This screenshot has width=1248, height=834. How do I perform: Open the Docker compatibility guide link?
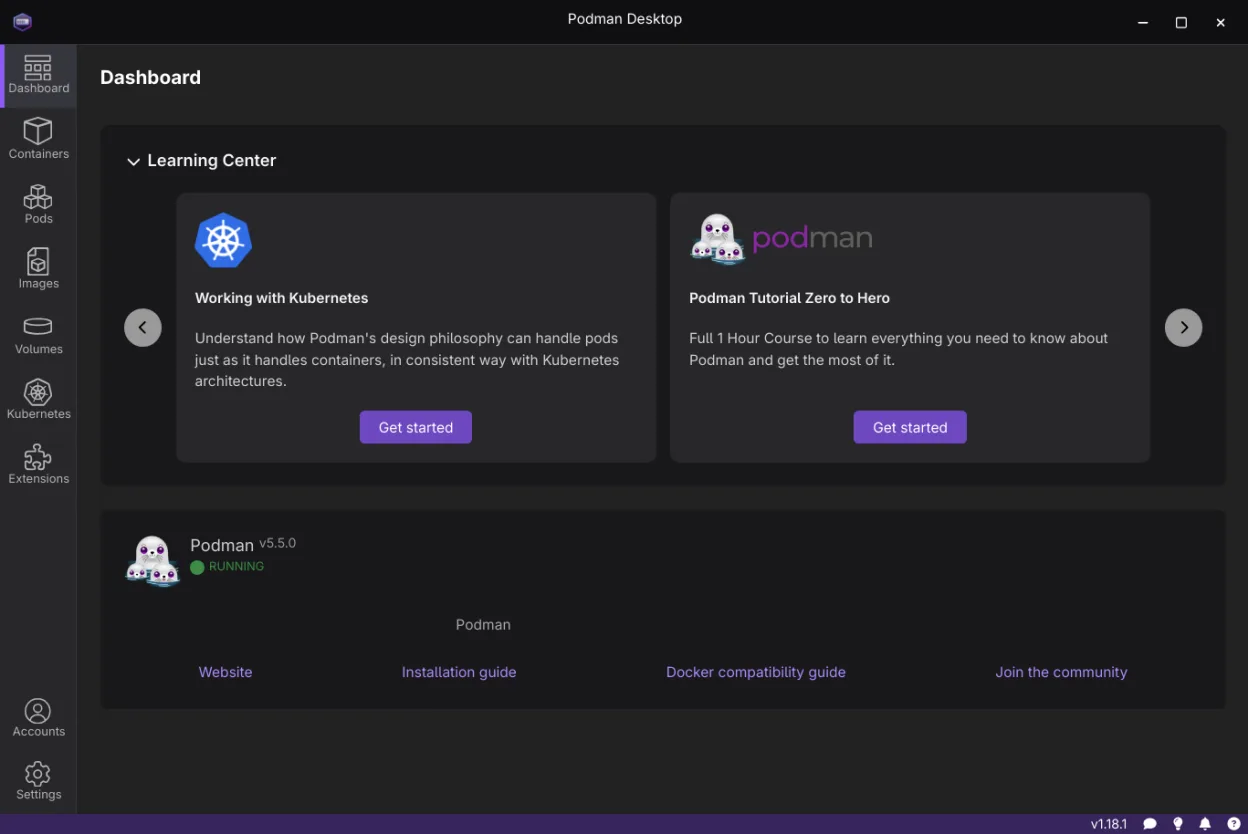click(756, 672)
